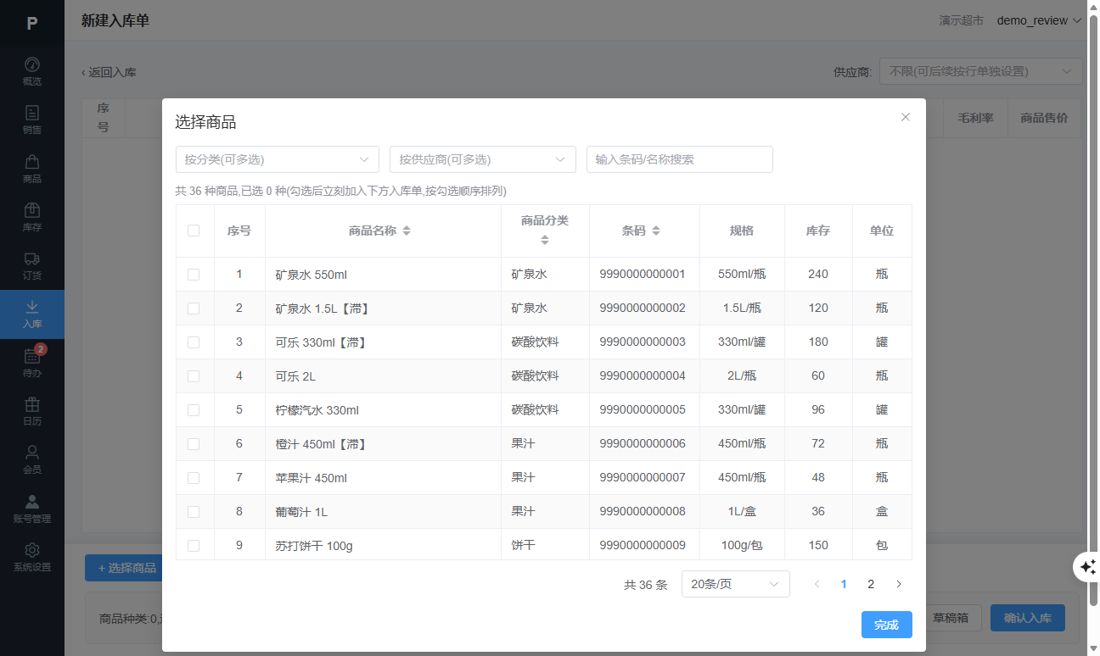Click the 演示超市 store name
This screenshot has height=656, width=1100.
(x=961, y=20)
